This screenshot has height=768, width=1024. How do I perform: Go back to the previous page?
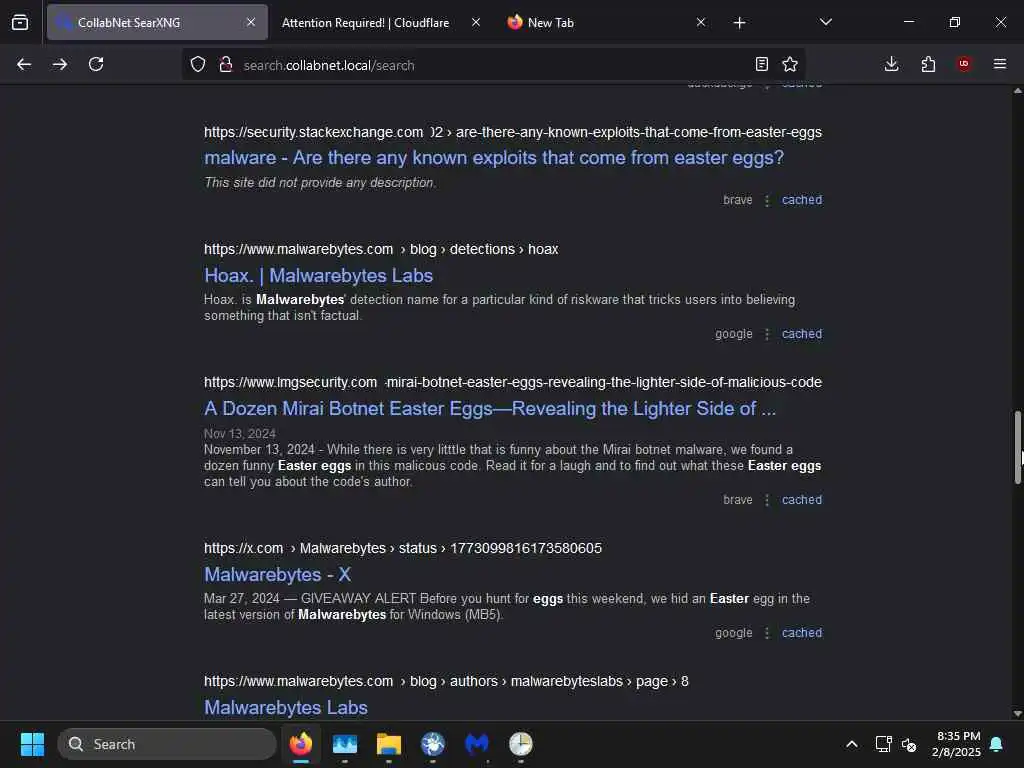[24, 64]
